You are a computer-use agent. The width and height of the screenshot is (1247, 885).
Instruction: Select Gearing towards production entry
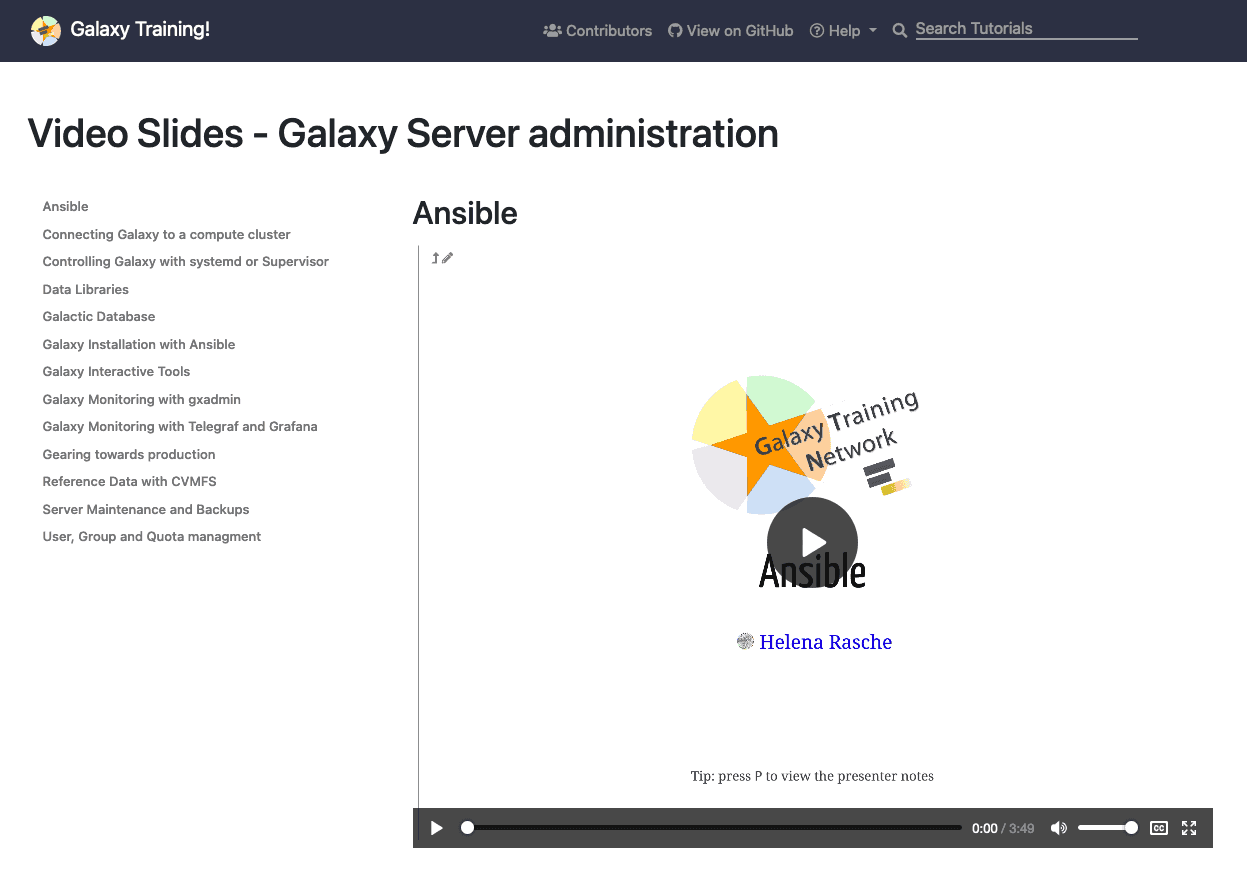[129, 454]
